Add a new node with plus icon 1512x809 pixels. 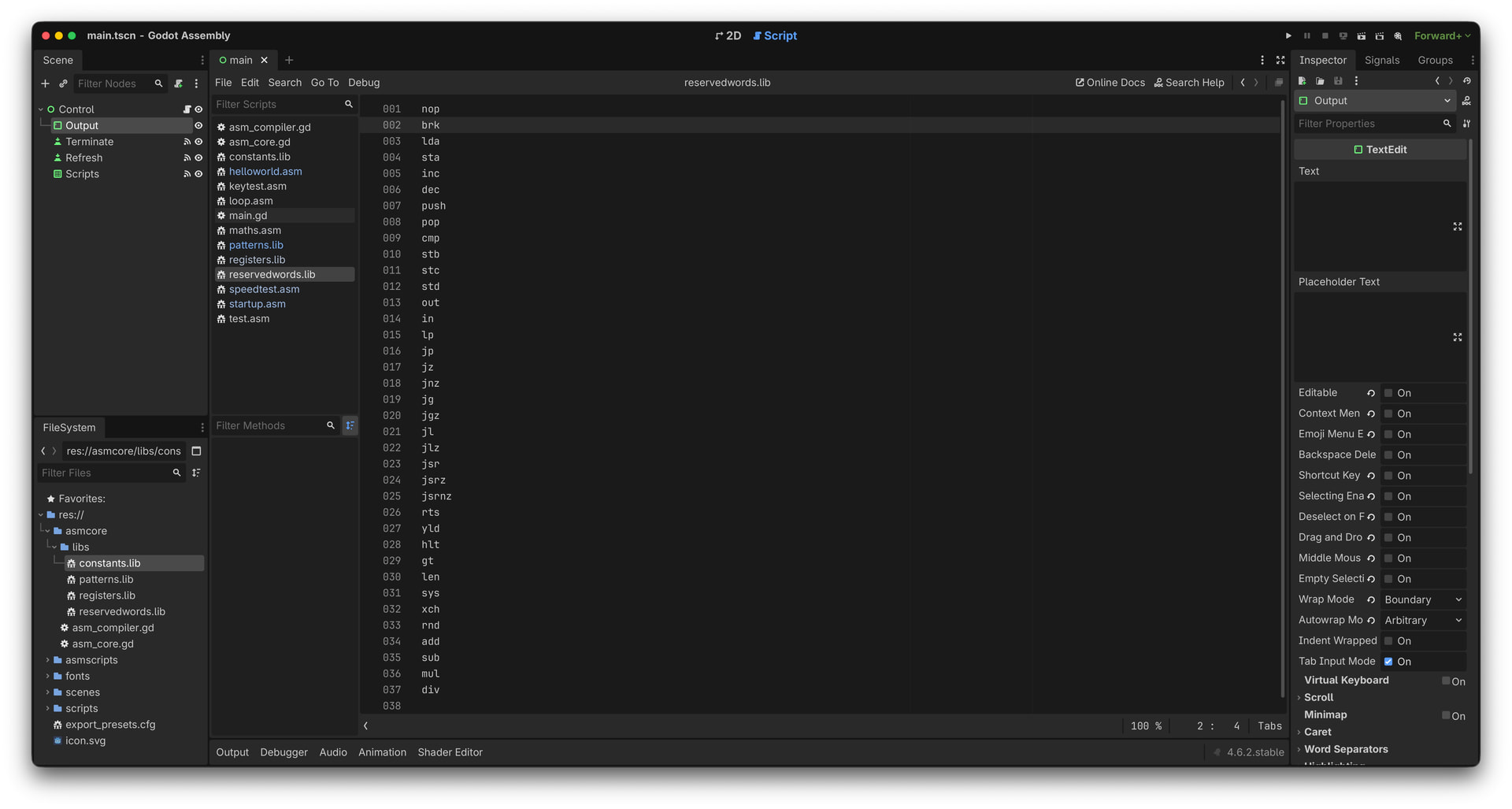tap(45, 83)
